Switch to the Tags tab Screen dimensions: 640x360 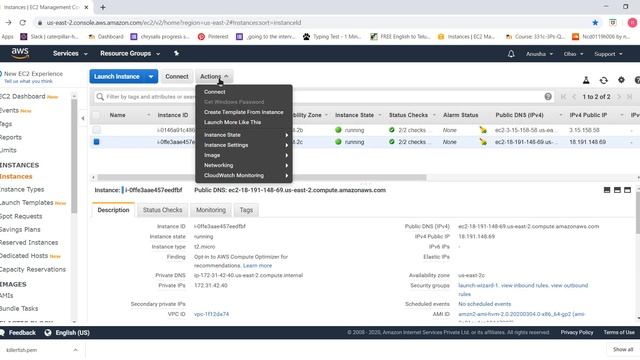(x=246, y=210)
